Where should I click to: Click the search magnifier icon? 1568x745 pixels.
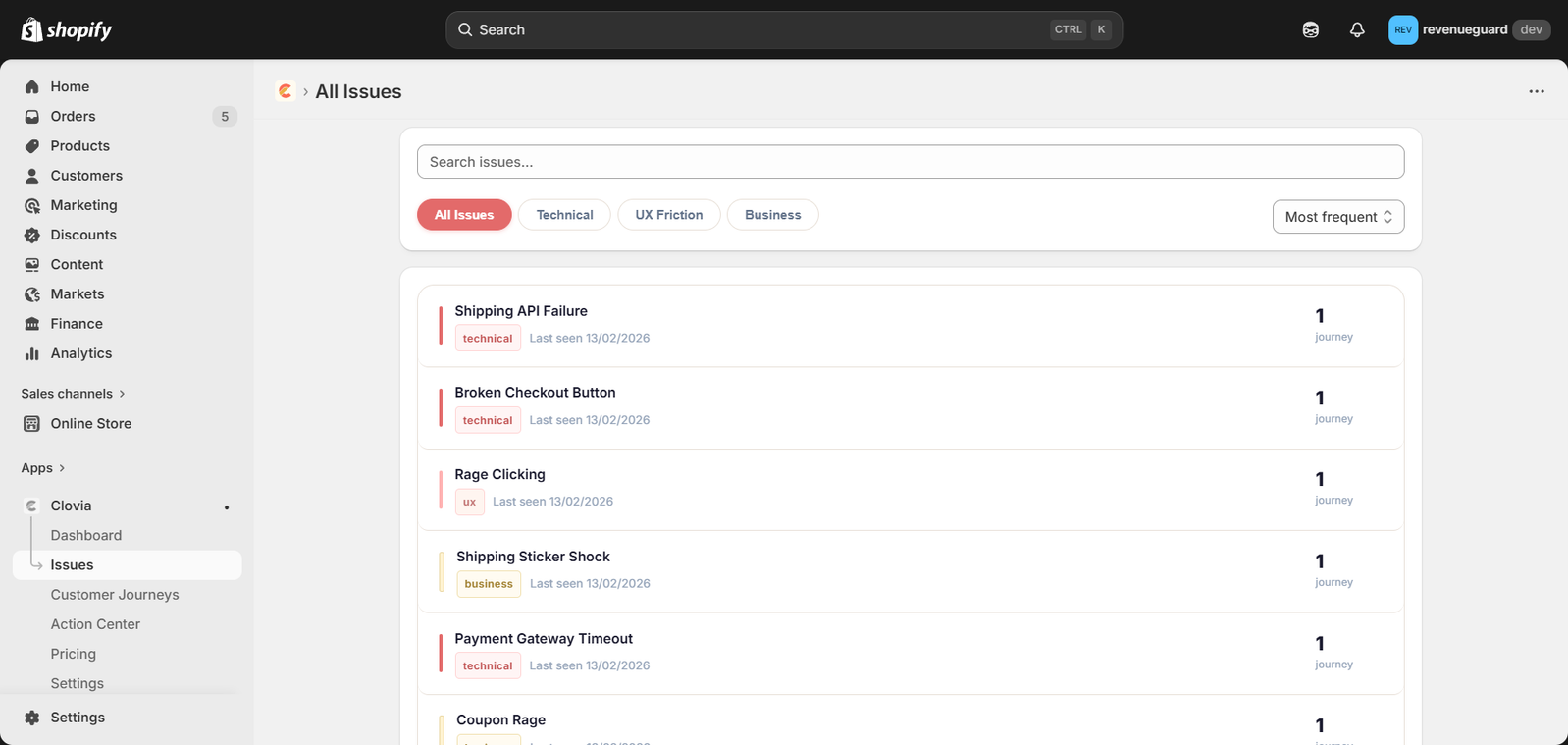[465, 29]
